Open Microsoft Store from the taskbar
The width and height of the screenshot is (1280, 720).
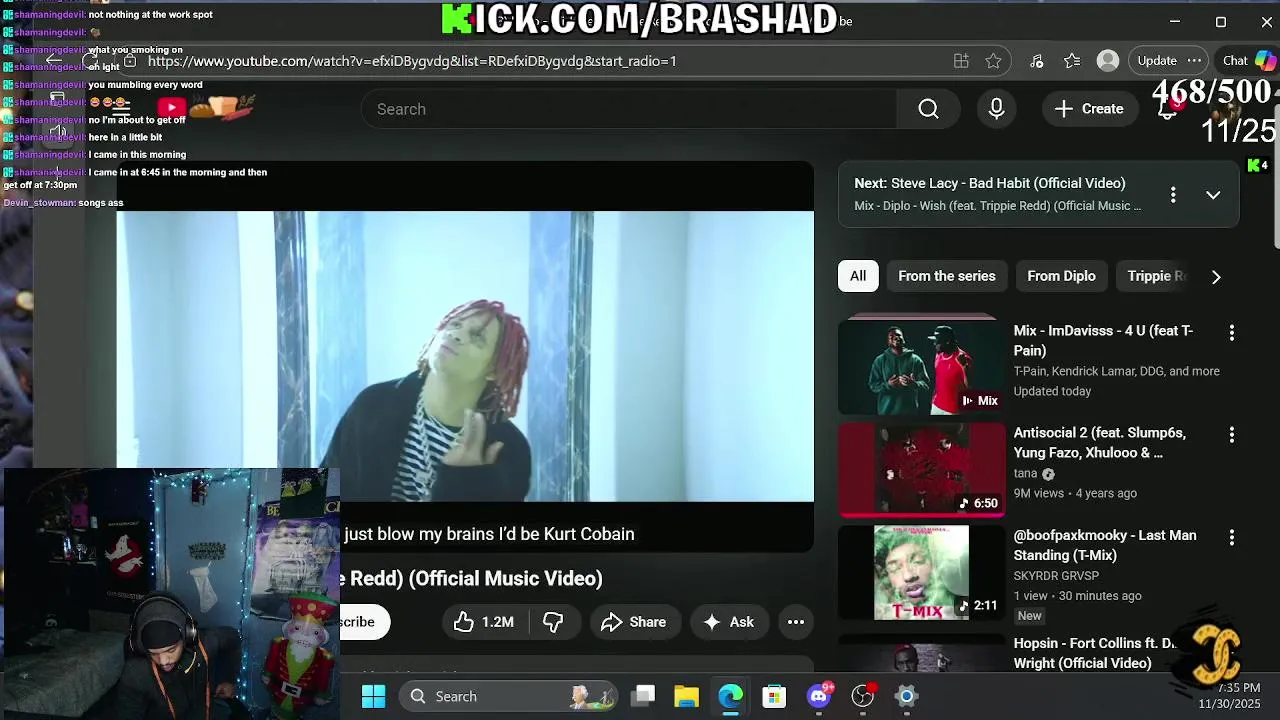pyautogui.click(x=774, y=696)
